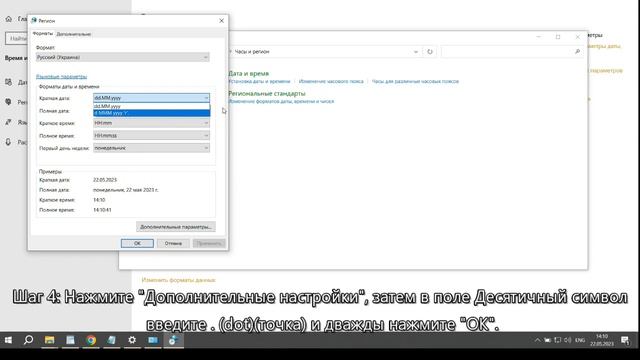Maximize the Control Panel window
Viewport: 640px width, 360px height.
558,37
